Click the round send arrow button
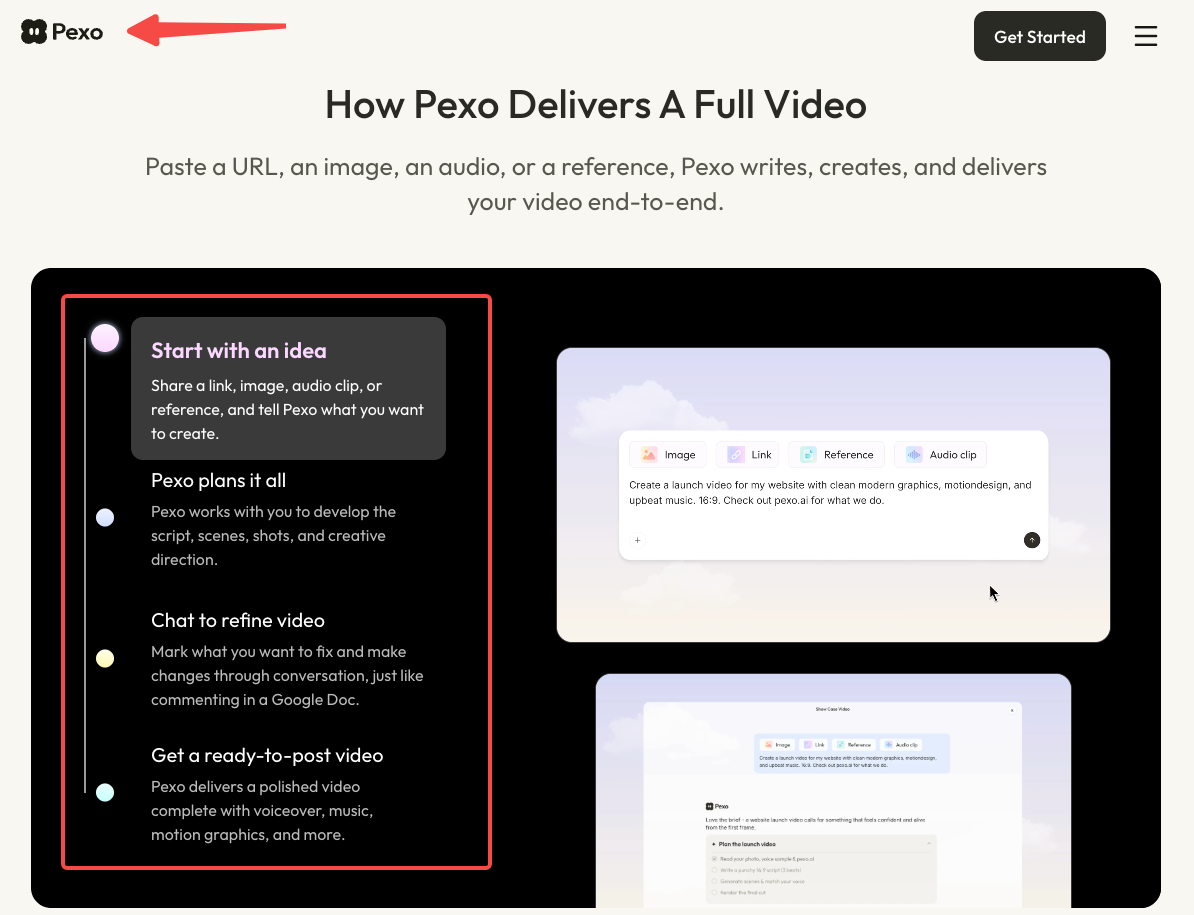The width and height of the screenshot is (1194, 915). click(1032, 540)
